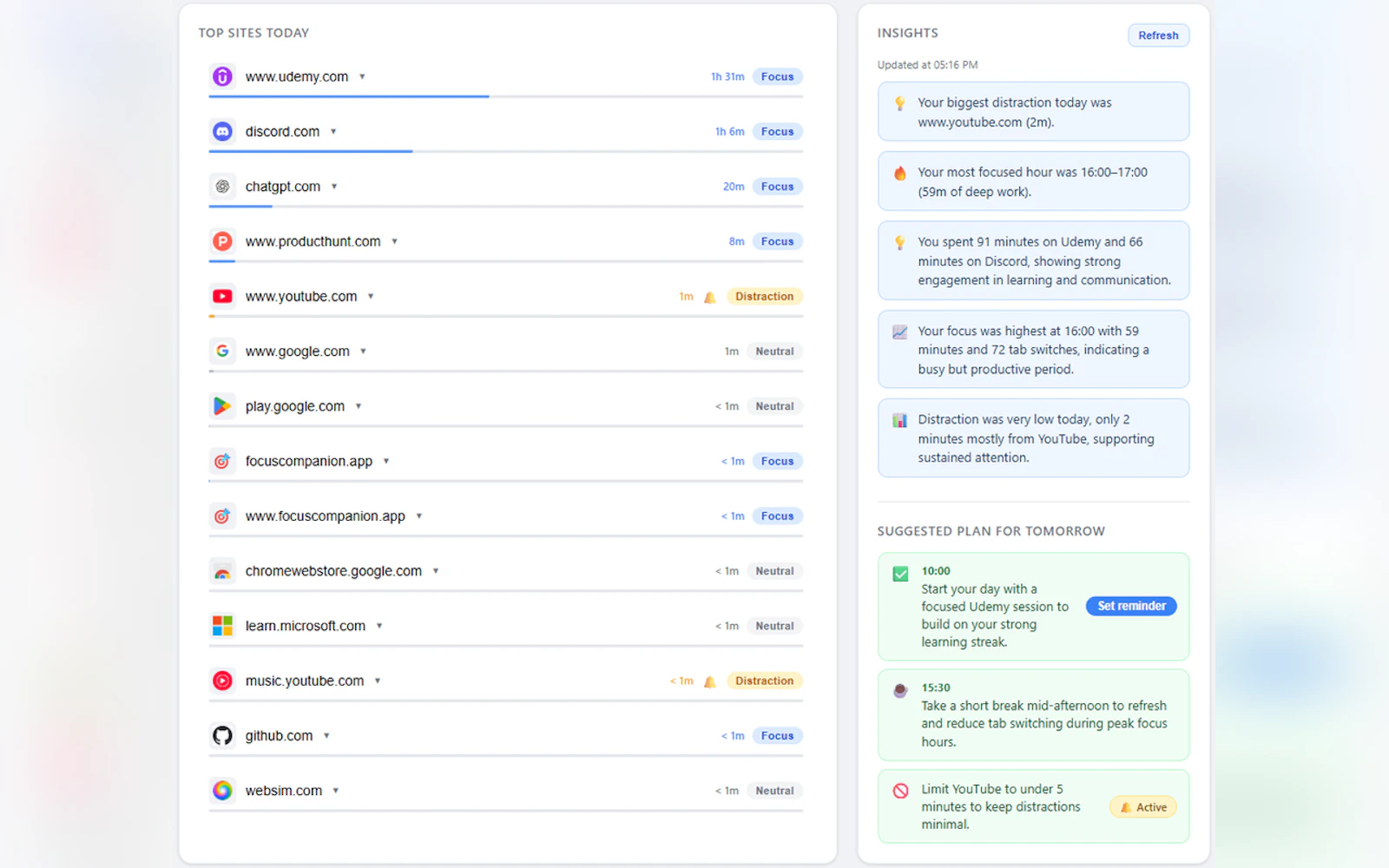Image resolution: width=1389 pixels, height=868 pixels.
Task: Expand the discord.com dropdown arrow
Action: (x=333, y=131)
